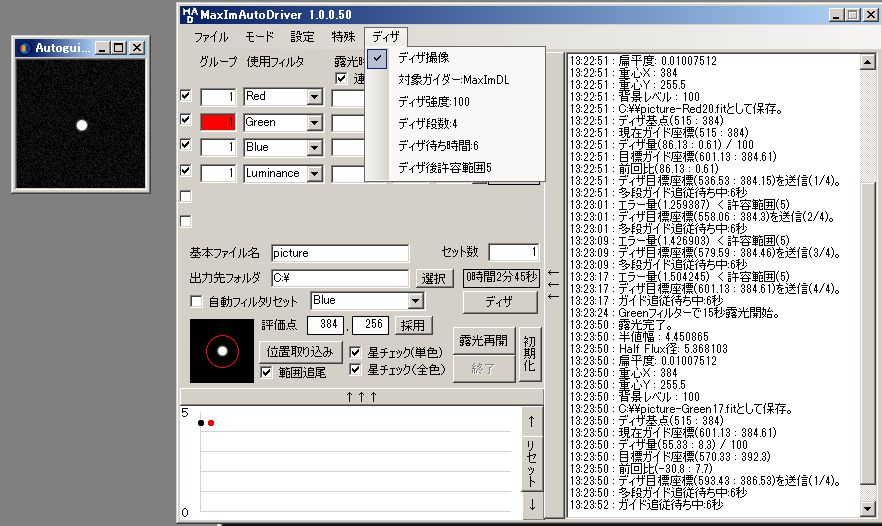The image size is (882, 526).
Task: Toggle the ディザ撮像 menu option
Action: pyautogui.click(x=454, y=58)
